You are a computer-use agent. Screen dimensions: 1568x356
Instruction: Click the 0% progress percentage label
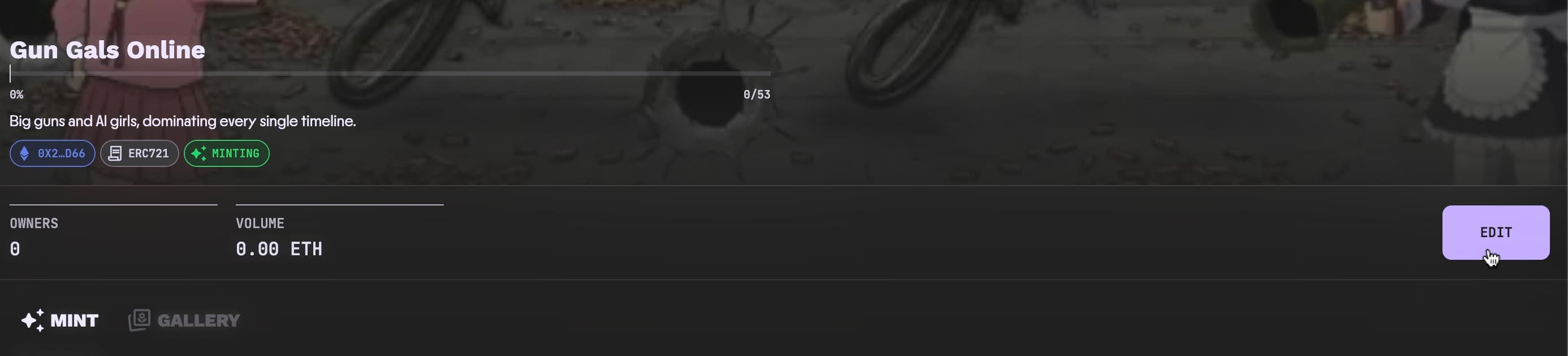[x=16, y=95]
